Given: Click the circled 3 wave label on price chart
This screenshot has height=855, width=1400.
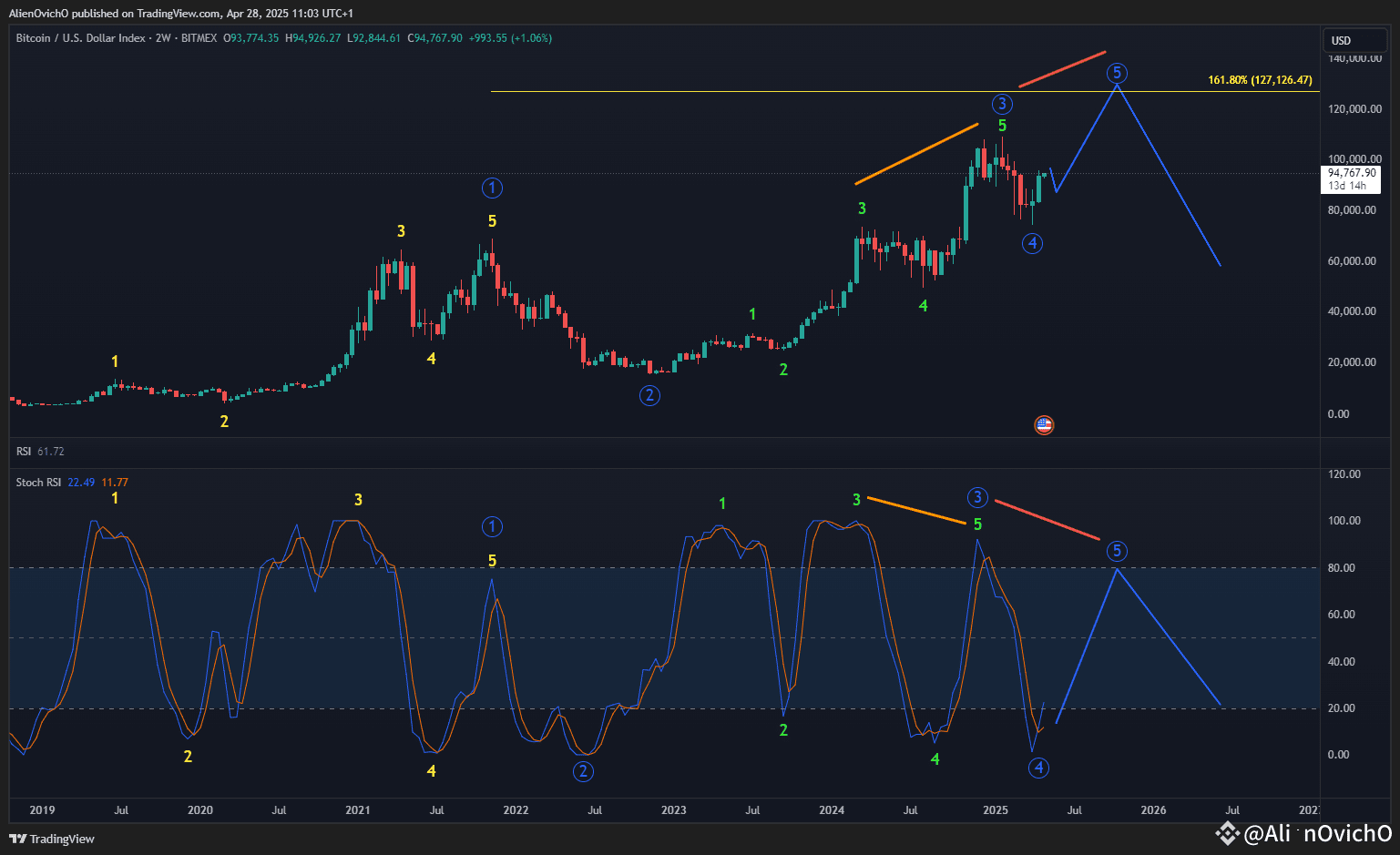Looking at the screenshot, I should [x=1002, y=104].
